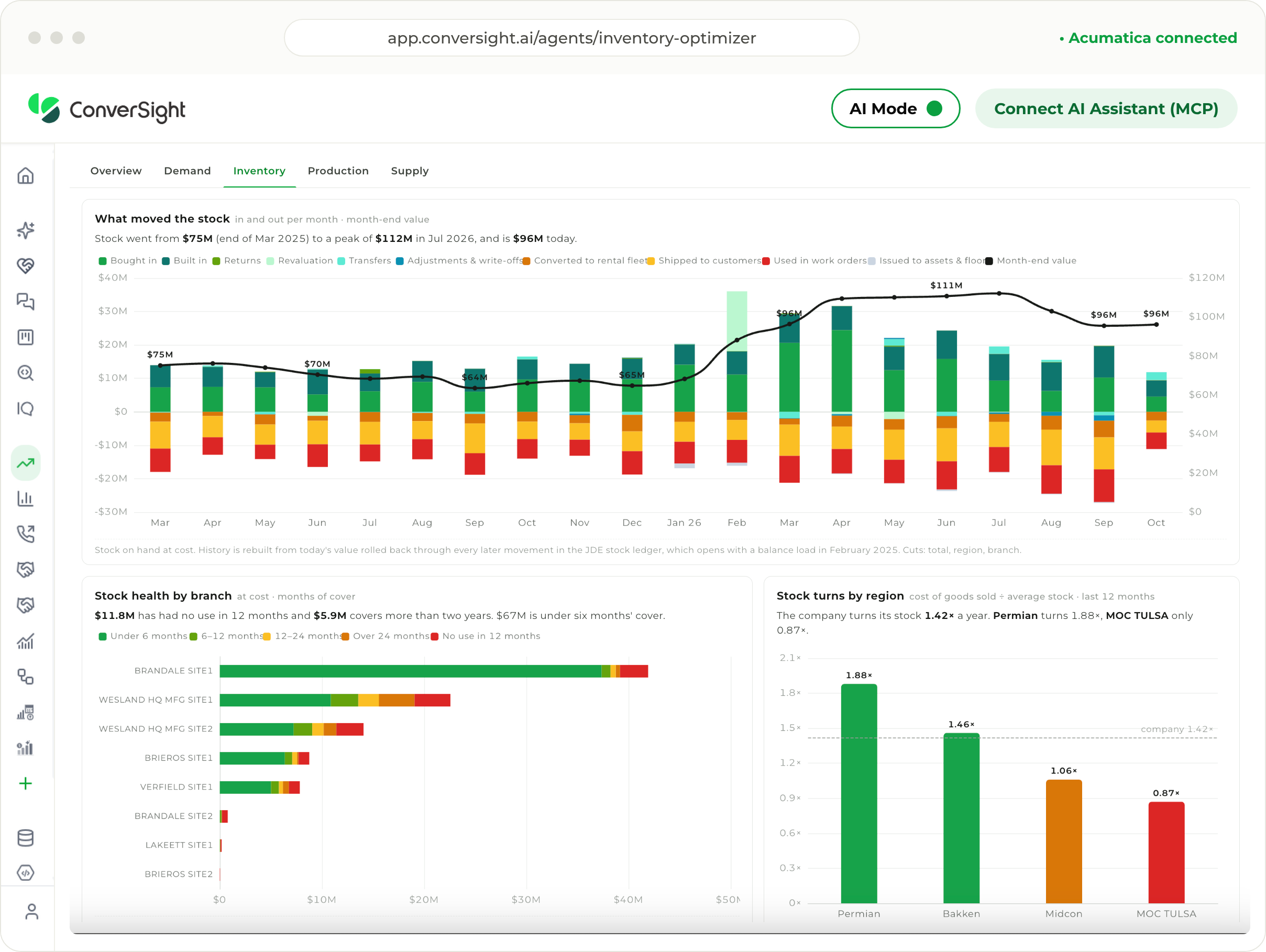Click the outgoing phone call icon
1266x952 pixels.
pyautogui.click(x=25, y=534)
